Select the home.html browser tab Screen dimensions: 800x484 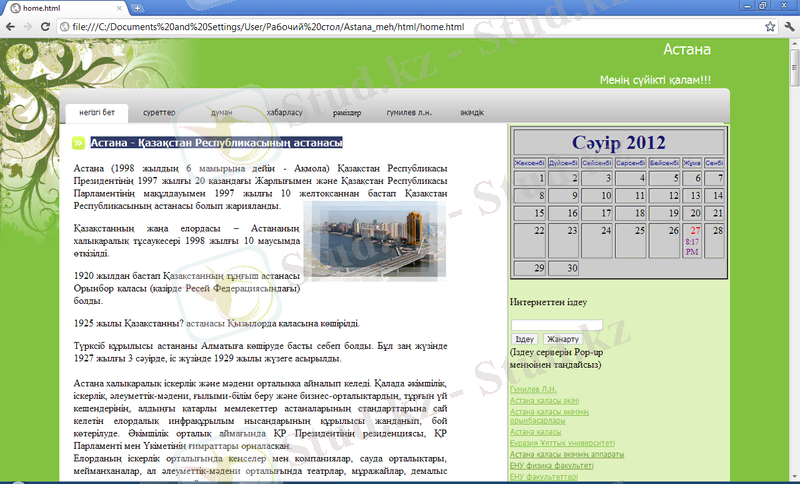(x=66, y=8)
